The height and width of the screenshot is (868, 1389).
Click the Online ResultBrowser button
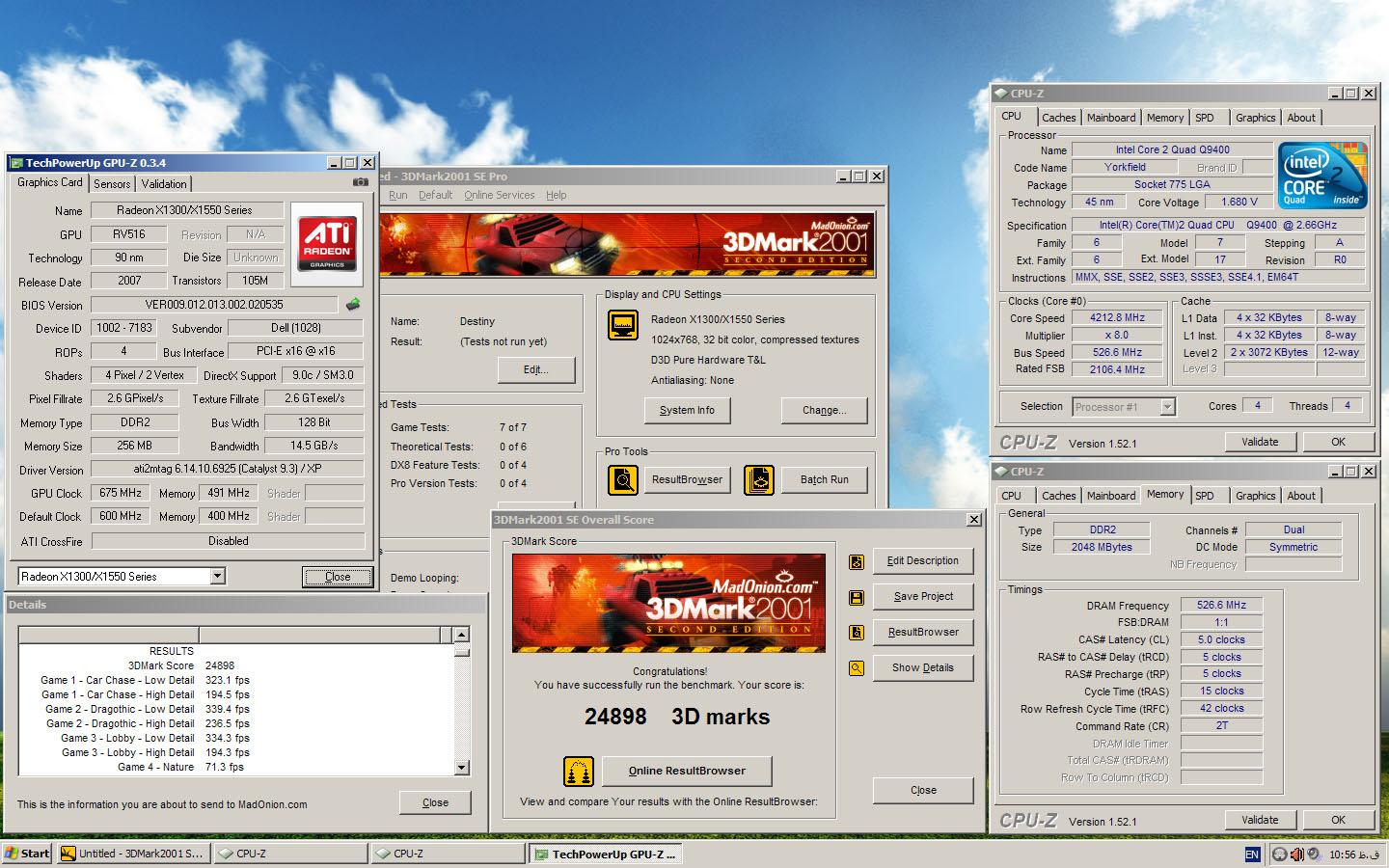click(x=687, y=771)
